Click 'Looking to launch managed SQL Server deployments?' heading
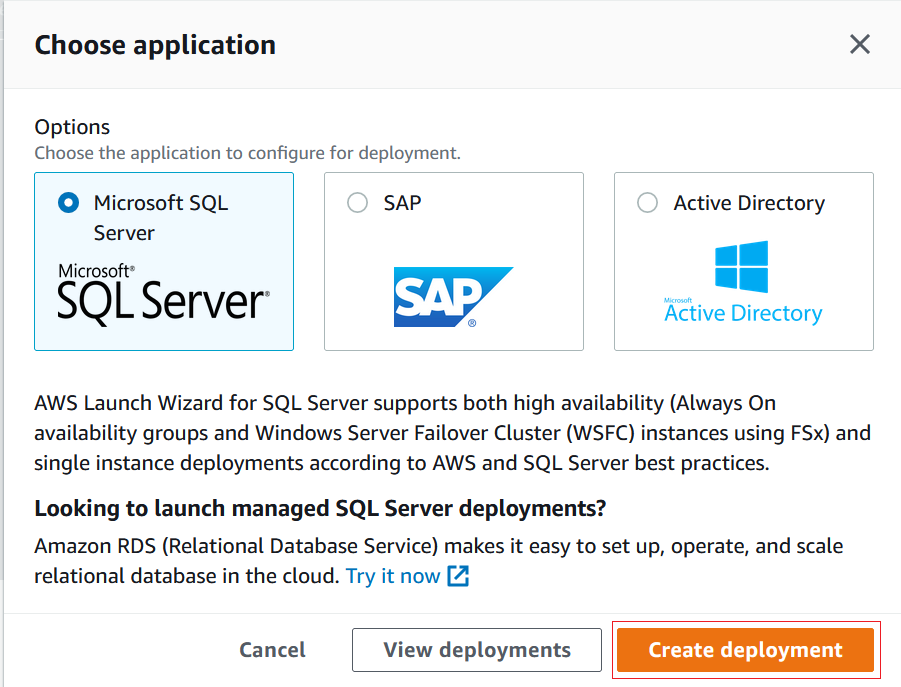Viewport: 901px width, 687px height. pyautogui.click(x=320, y=508)
